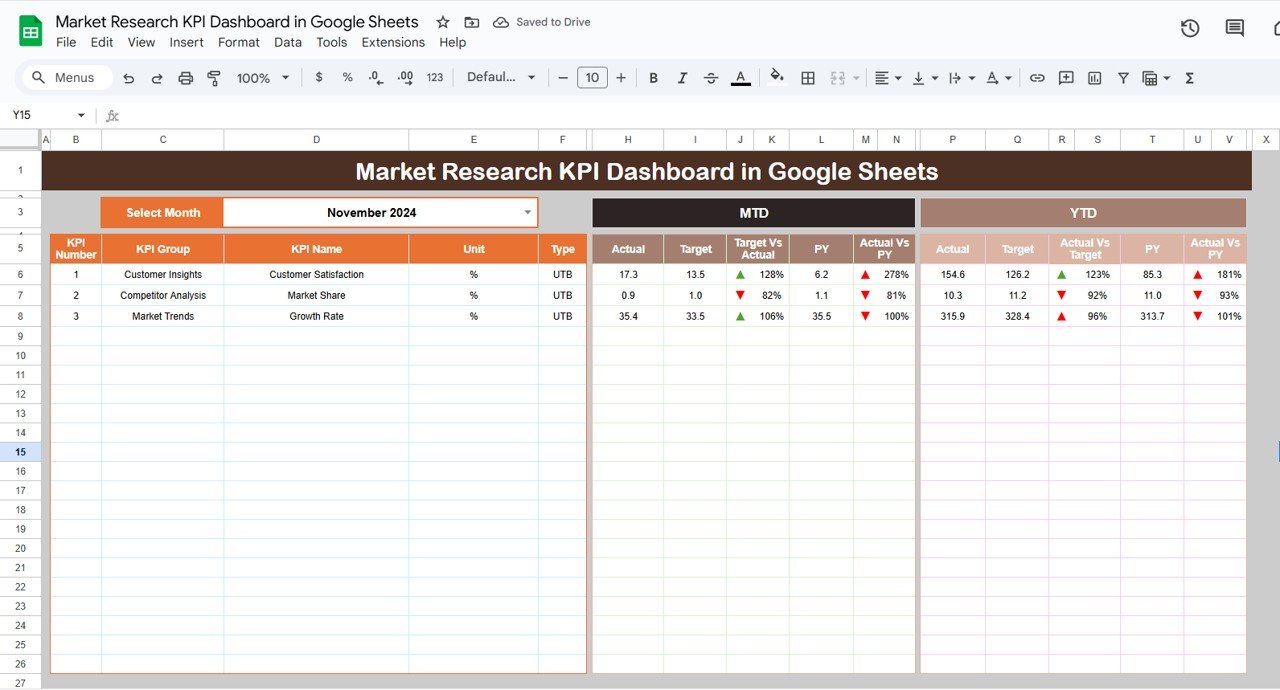Open the borders tool
Screen dimensions: 1280x690
[808, 78]
